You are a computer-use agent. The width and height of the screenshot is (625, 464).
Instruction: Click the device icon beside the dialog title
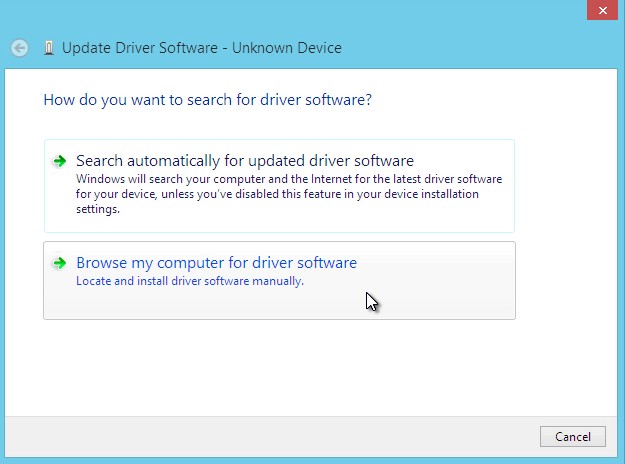pos(49,48)
